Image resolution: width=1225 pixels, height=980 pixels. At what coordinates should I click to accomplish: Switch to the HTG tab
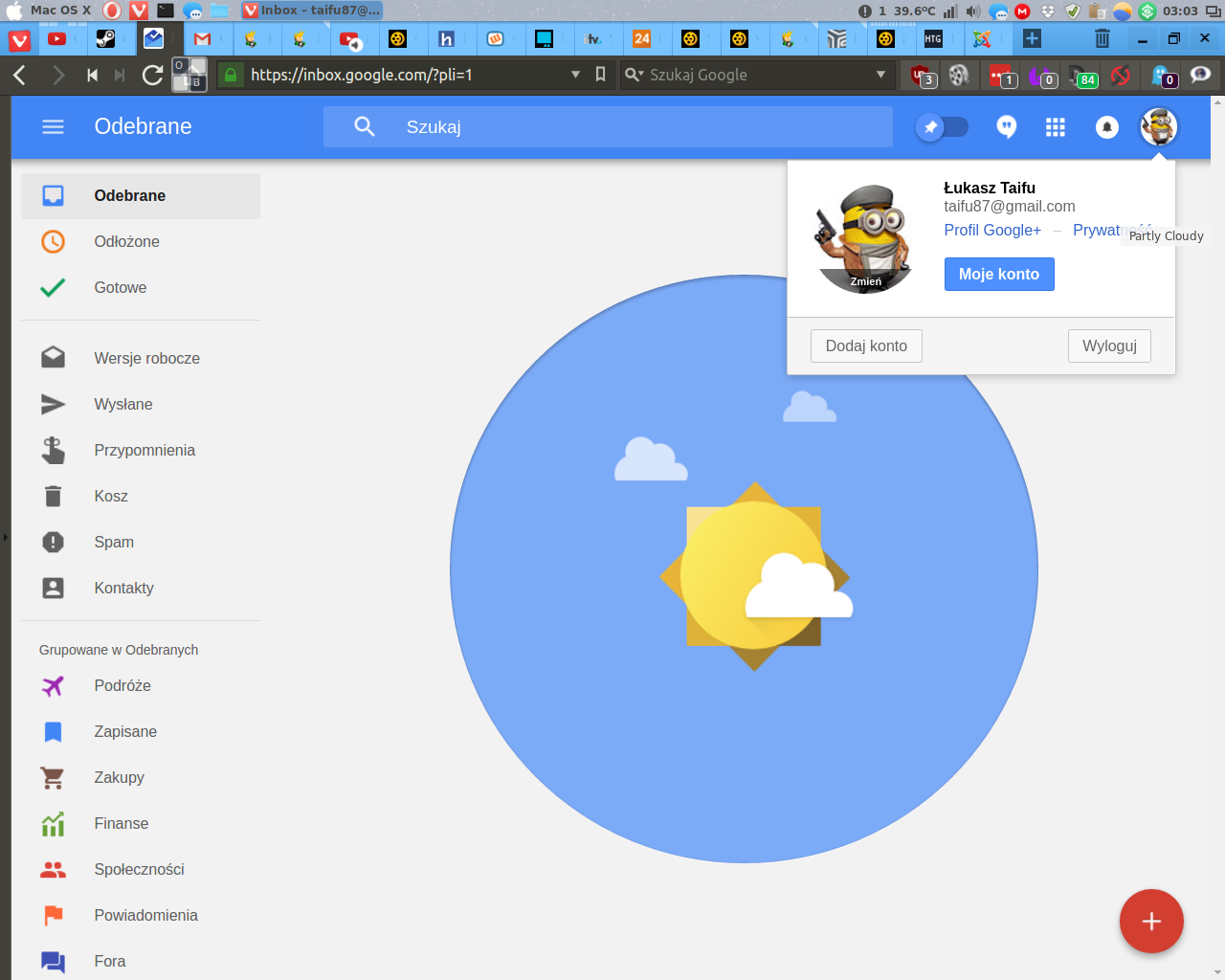coord(933,39)
